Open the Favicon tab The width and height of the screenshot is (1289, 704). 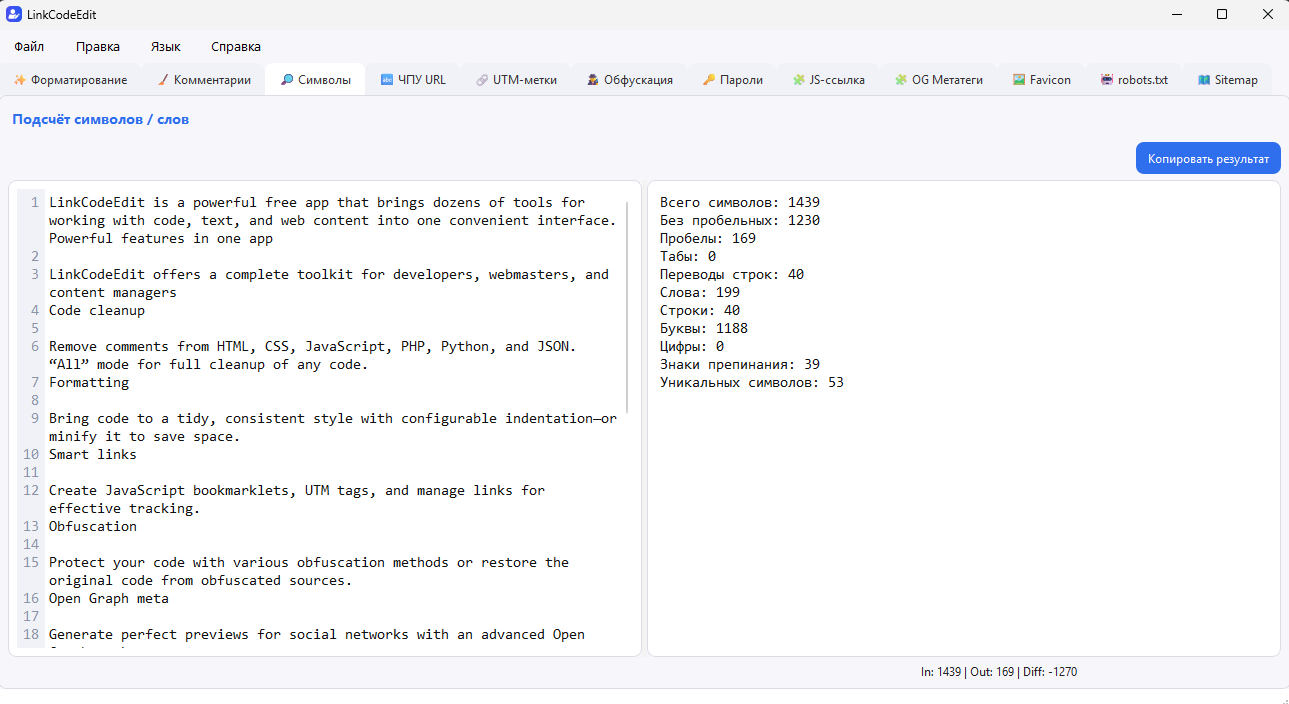click(1042, 80)
